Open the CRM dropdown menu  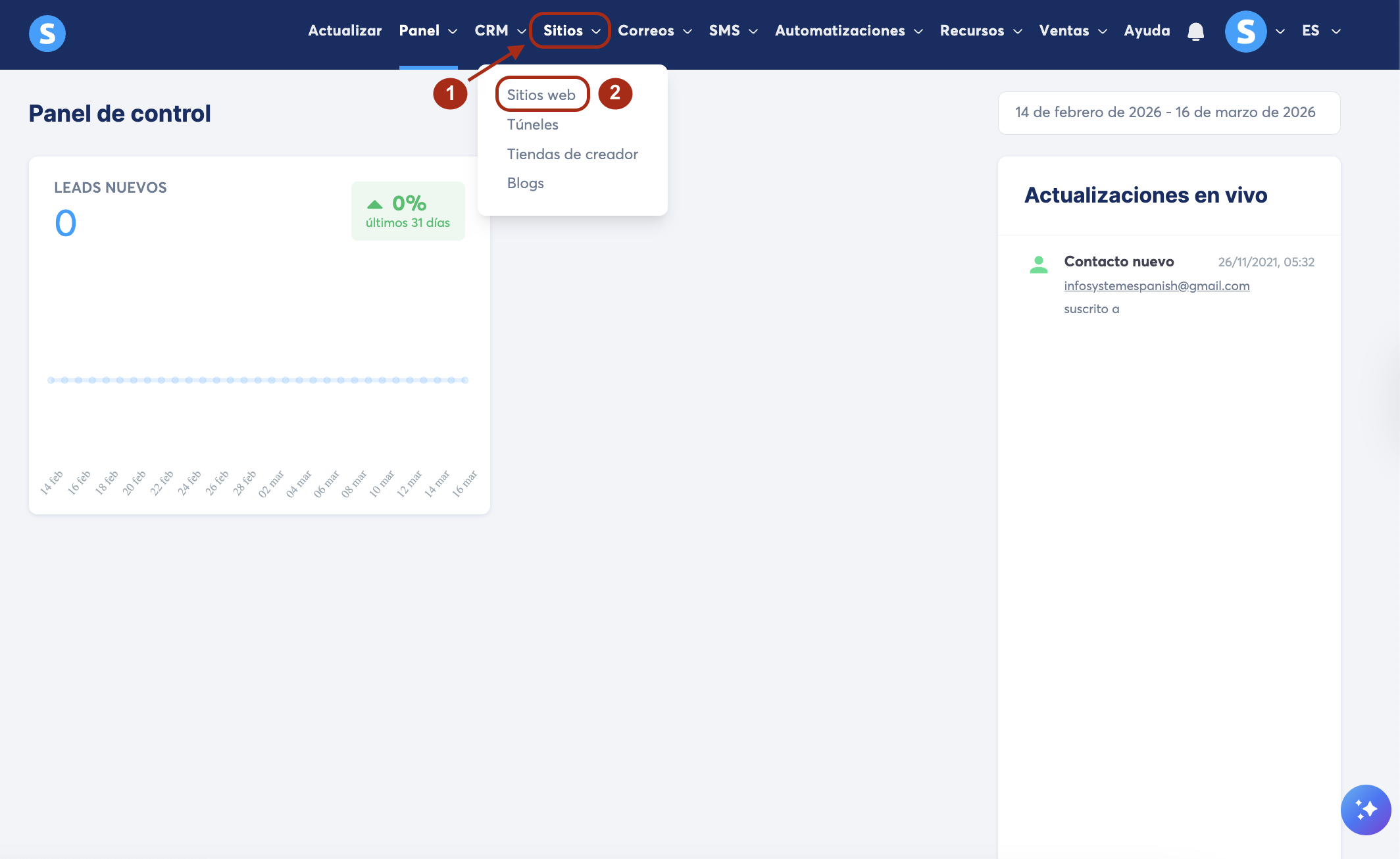[499, 31]
